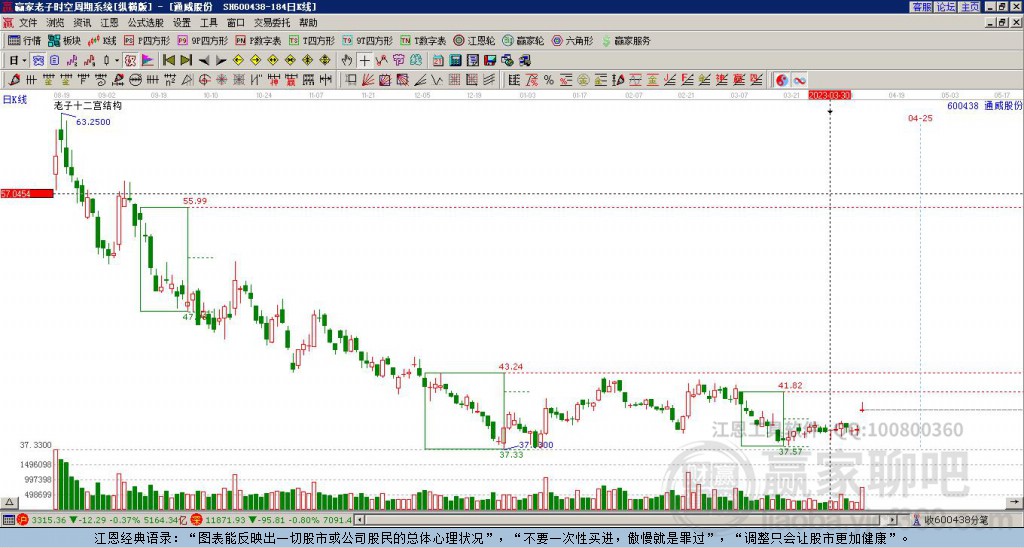1024x548 pixels.
Task: Open the 主页 homepage link
Action: click(970, 7)
